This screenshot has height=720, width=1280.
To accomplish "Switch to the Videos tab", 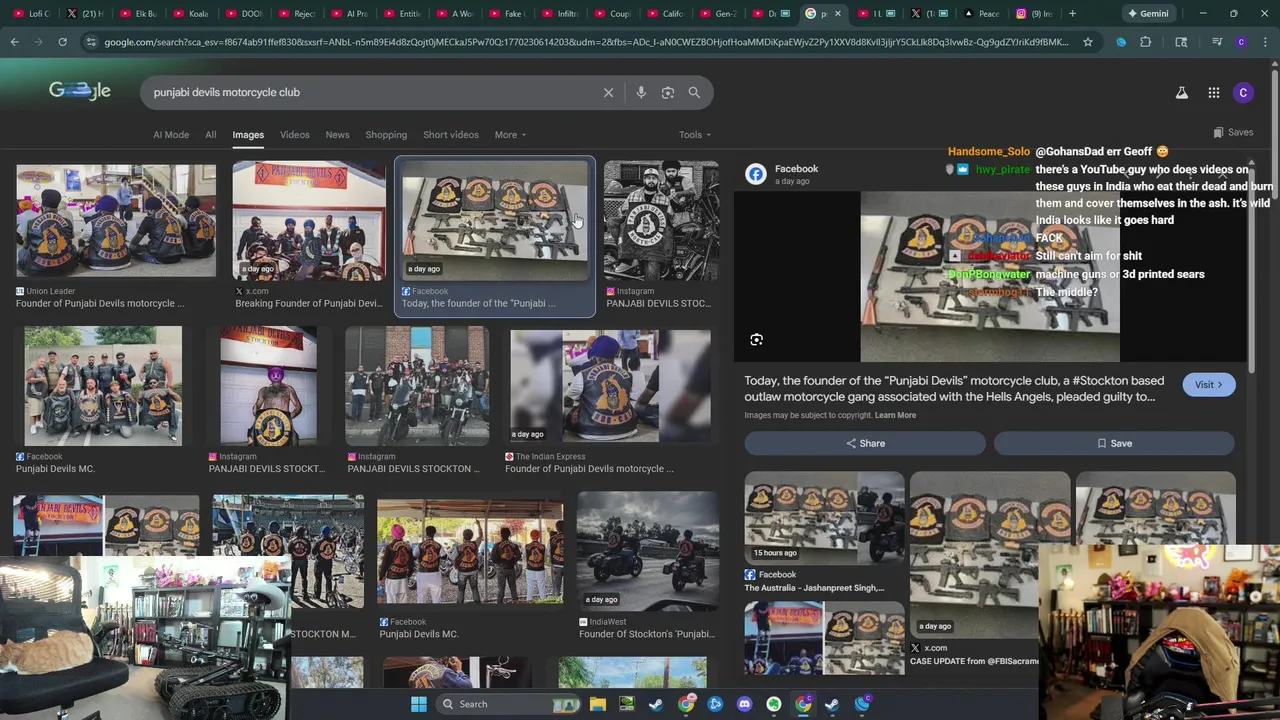I will coord(294,135).
